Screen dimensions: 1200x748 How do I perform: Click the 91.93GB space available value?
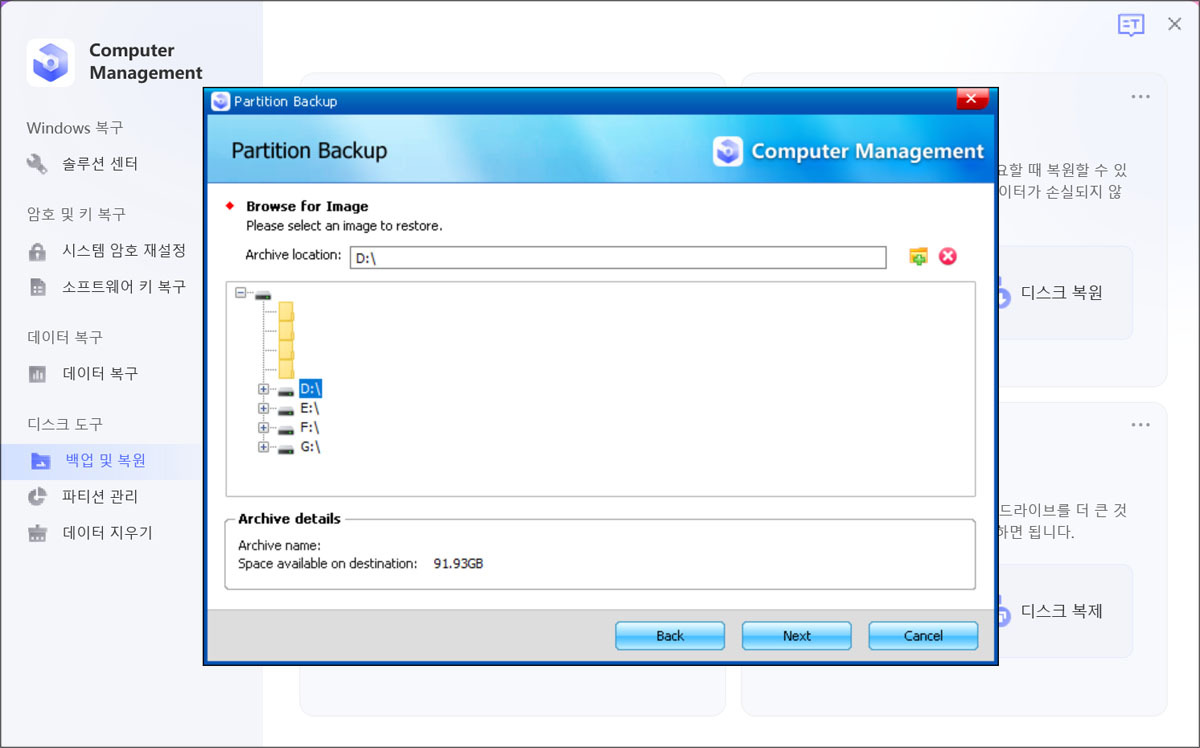(x=458, y=564)
